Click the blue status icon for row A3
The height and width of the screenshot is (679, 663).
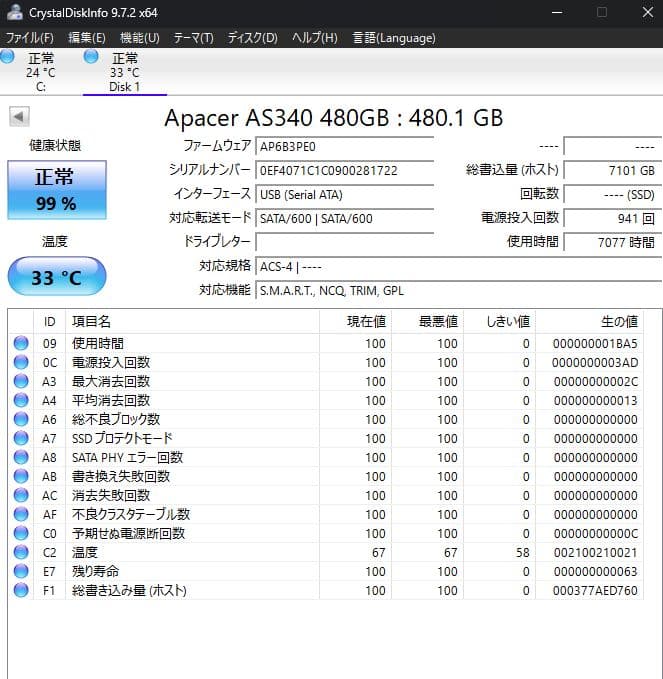21,382
